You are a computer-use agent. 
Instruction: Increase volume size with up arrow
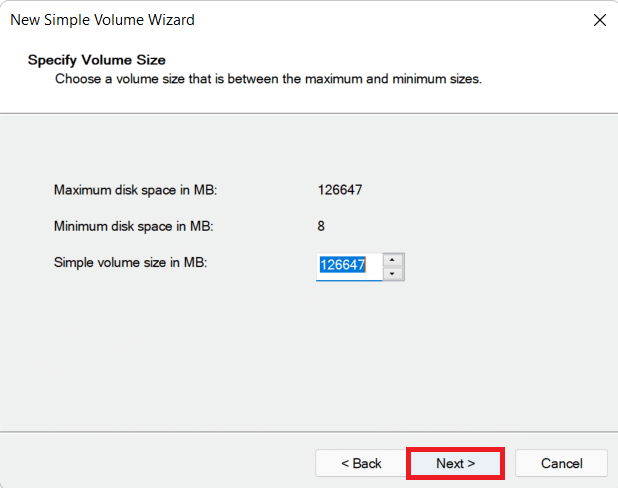coord(394,260)
